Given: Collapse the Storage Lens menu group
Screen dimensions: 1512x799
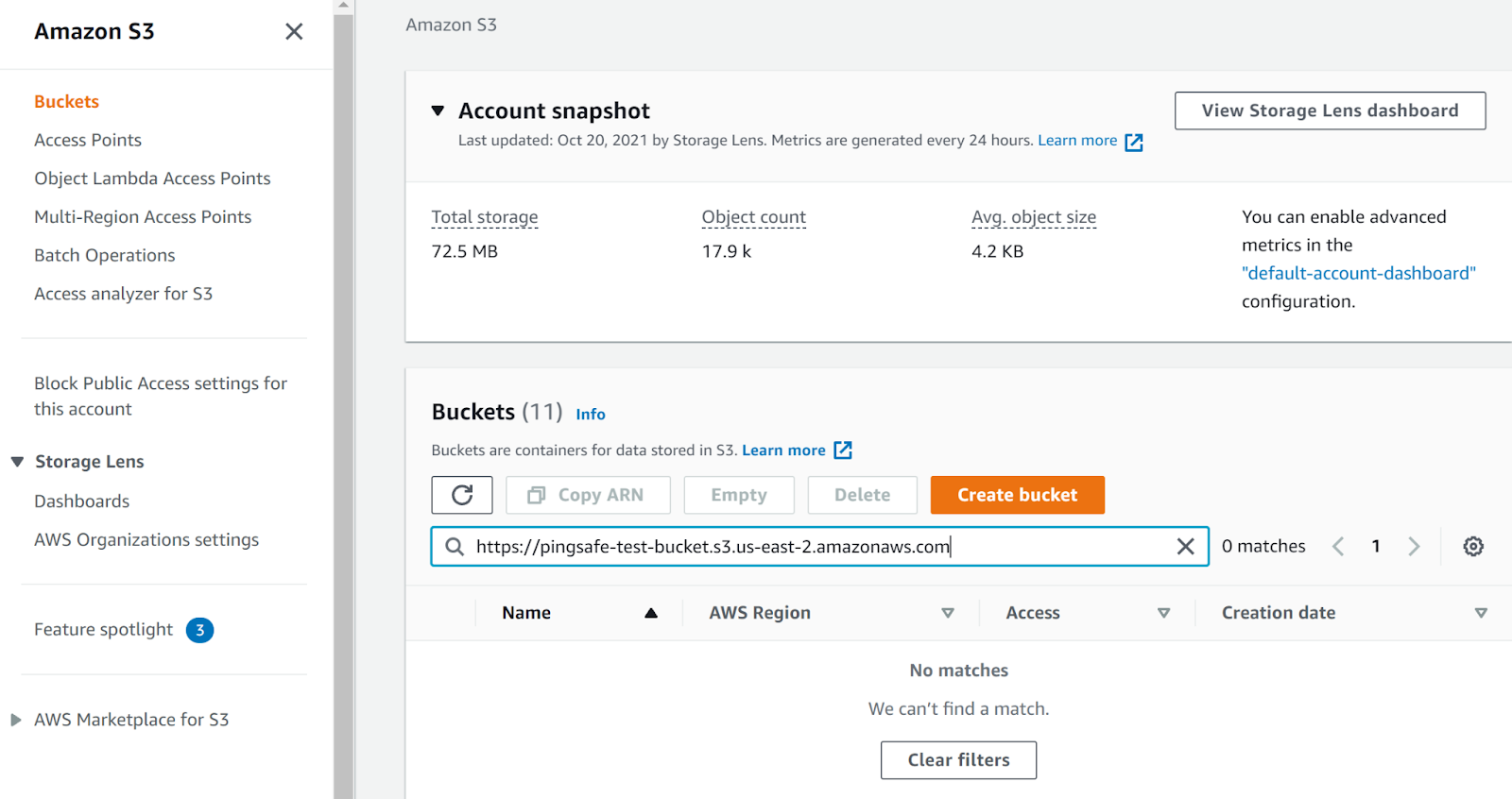Looking at the screenshot, I should (x=17, y=462).
